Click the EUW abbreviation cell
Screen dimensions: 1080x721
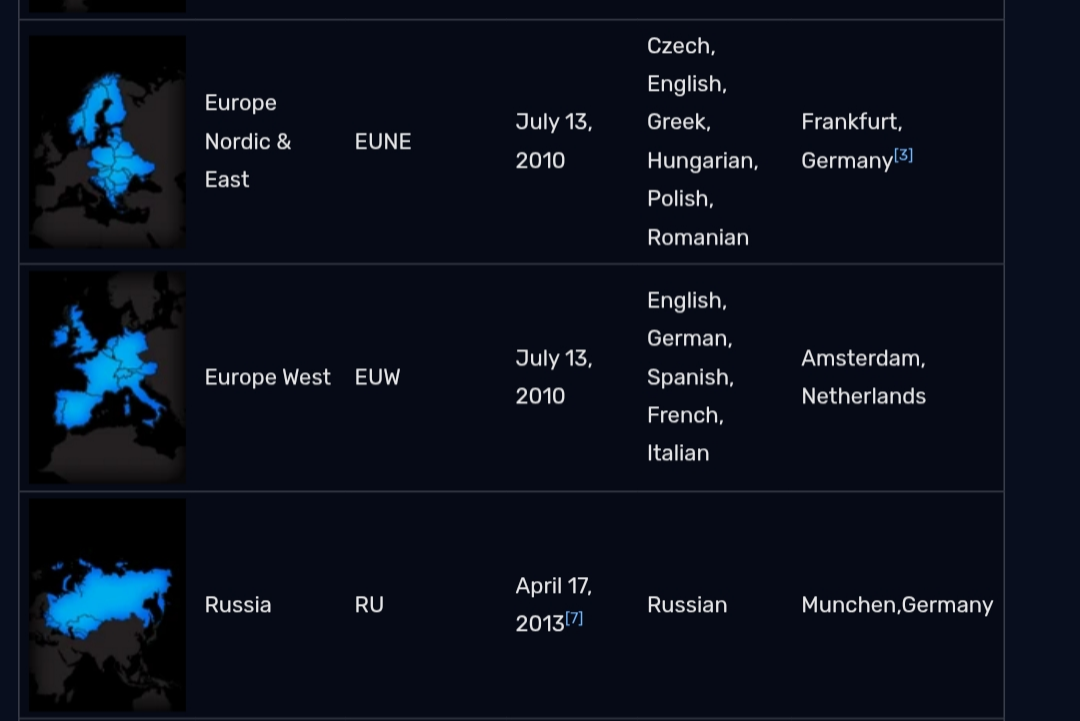point(377,377)
